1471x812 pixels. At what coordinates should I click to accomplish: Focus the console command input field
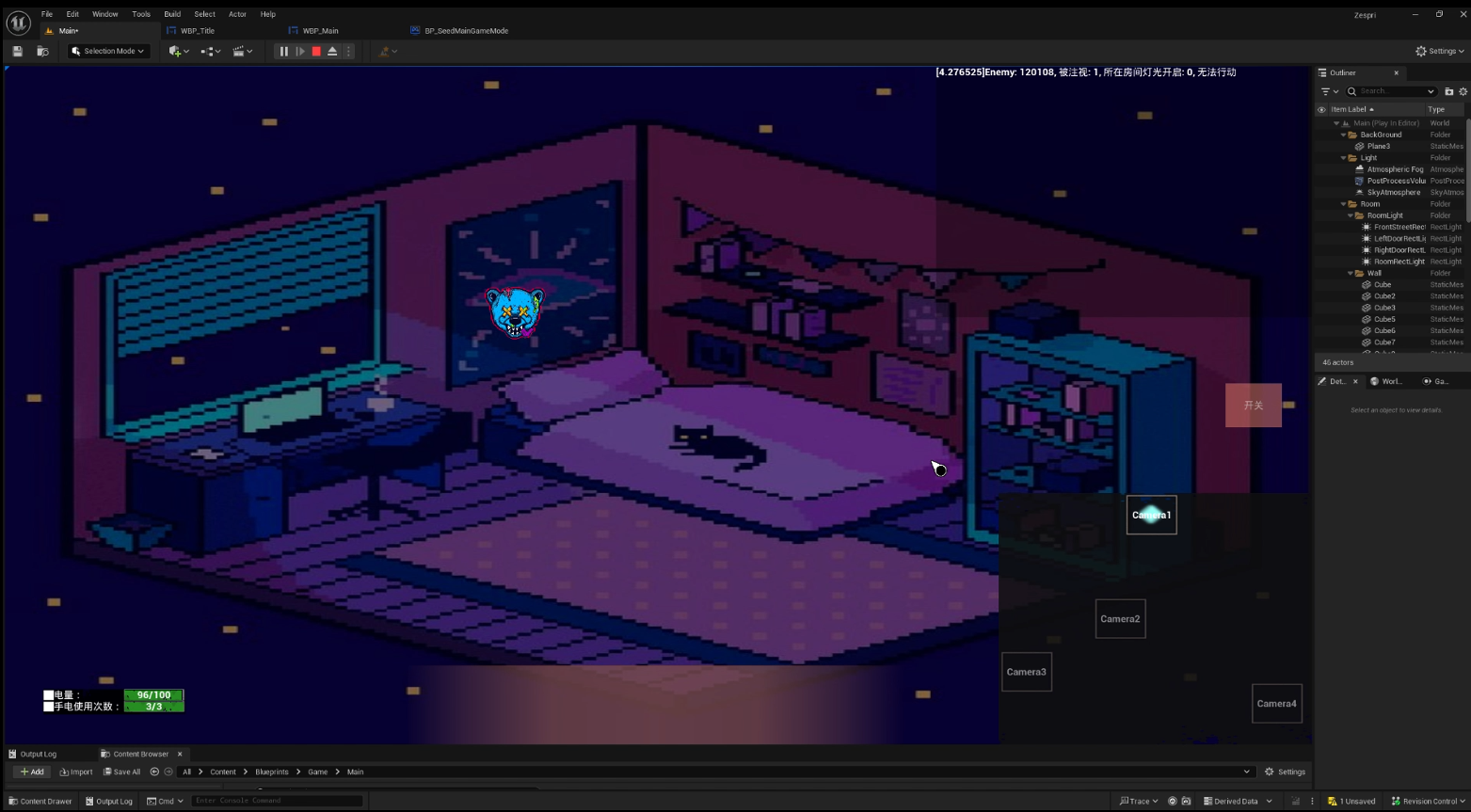277,801
